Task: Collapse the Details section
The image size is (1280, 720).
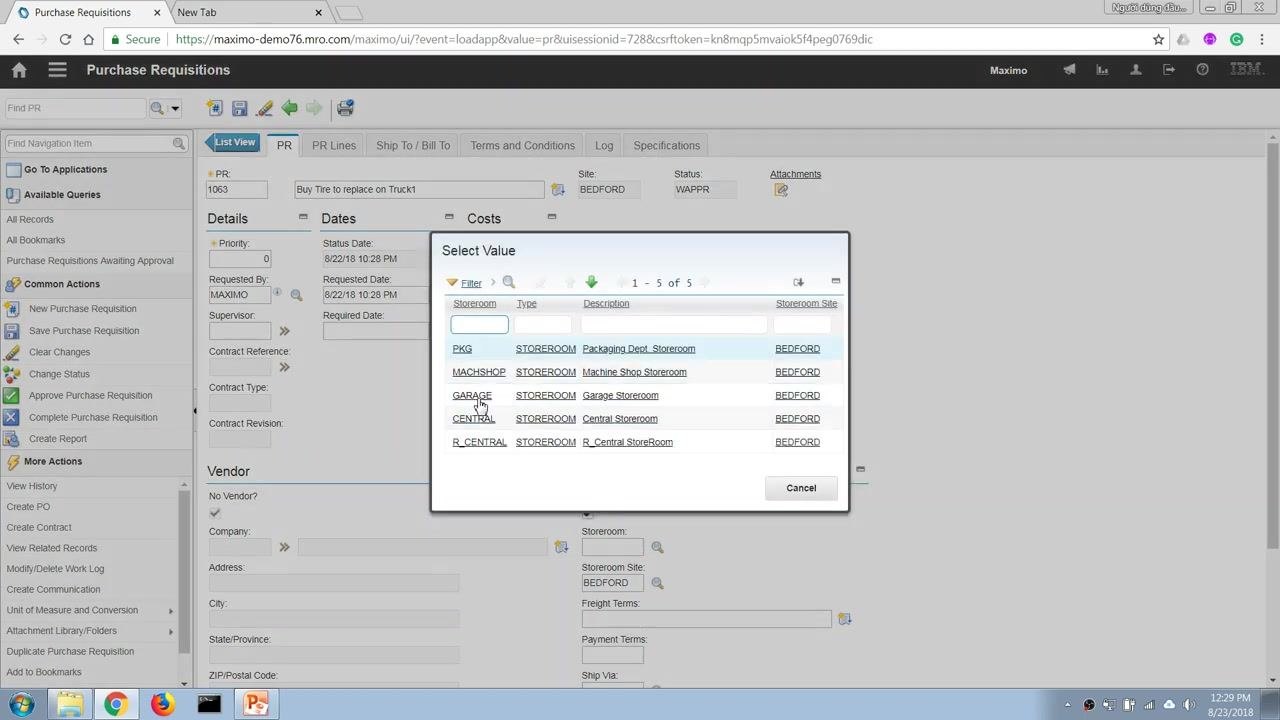Action: [x=303, y=217]
